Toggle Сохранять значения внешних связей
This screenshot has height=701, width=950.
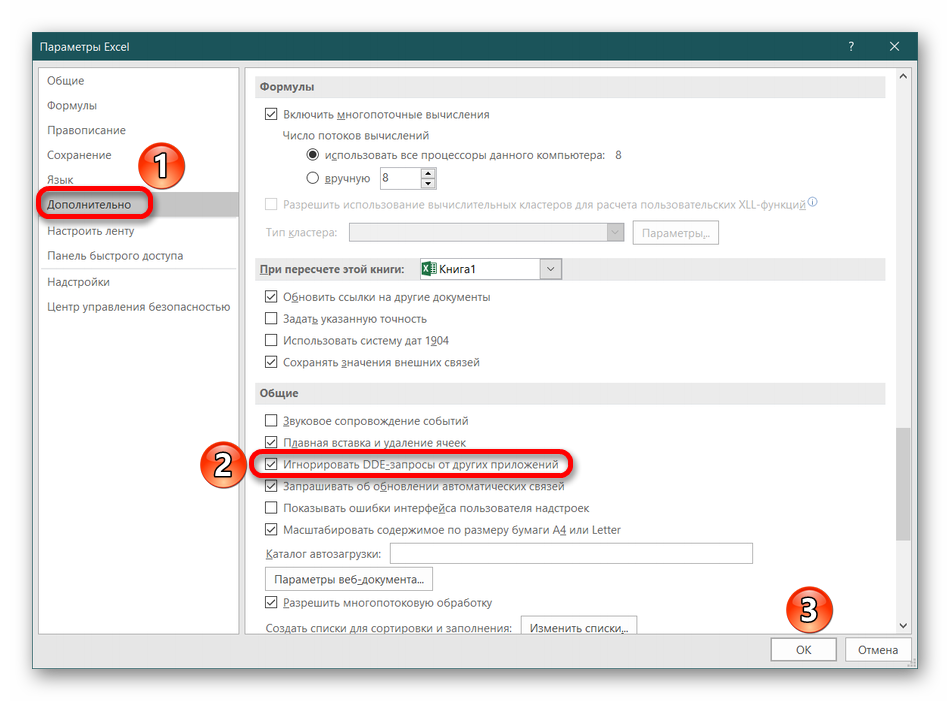point(271,362)
